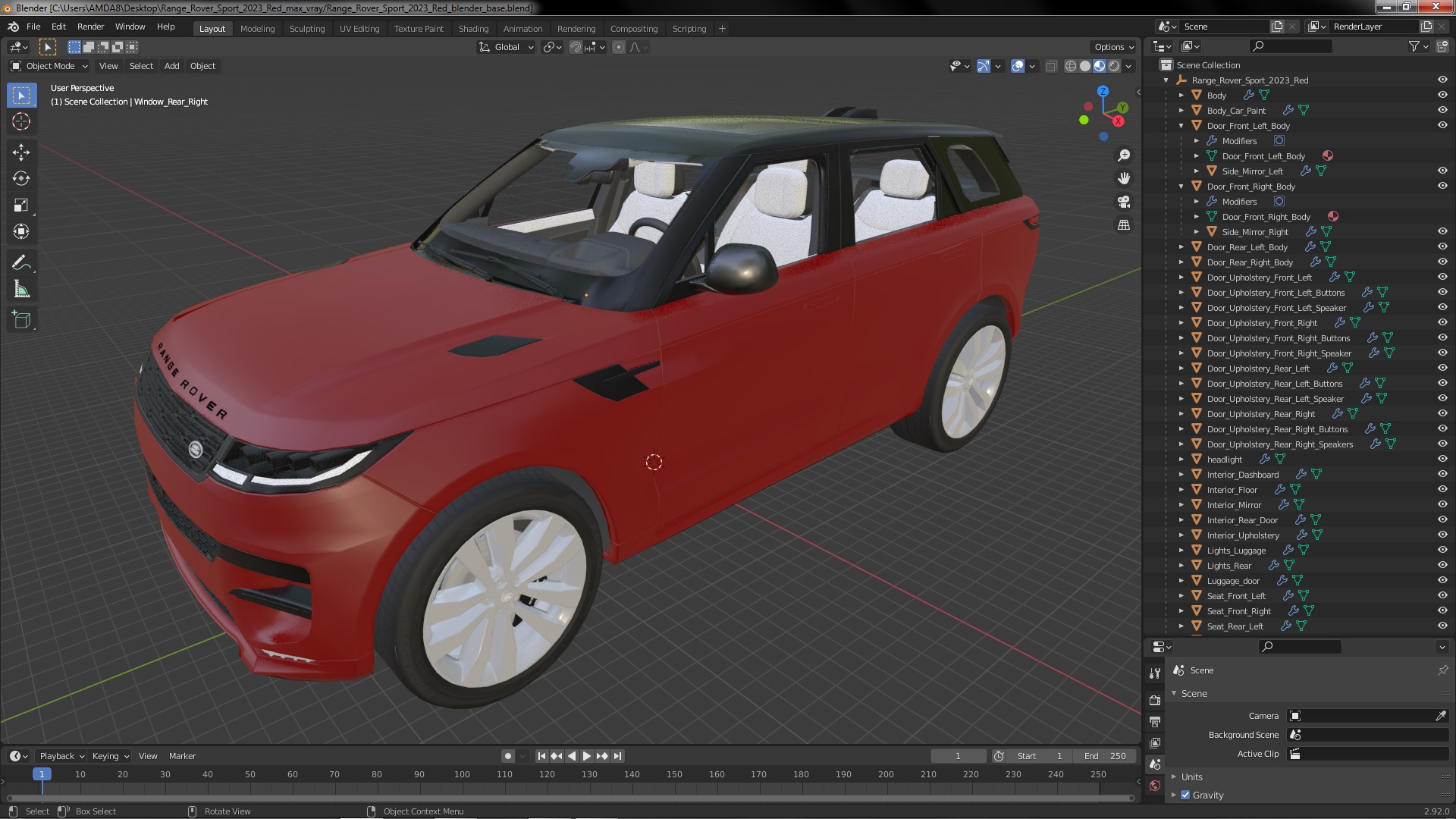Jump to the timeline end frame
This screenshot has height=819, width=1456.
617,756
